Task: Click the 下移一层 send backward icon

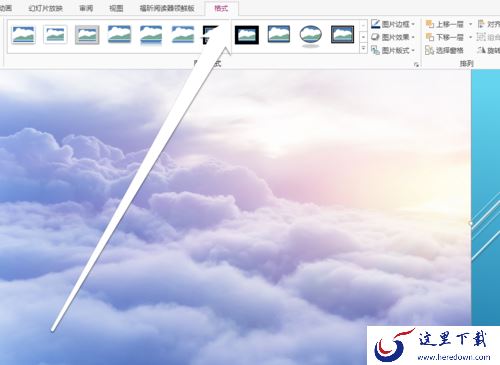Action: [x=430, y=37]
